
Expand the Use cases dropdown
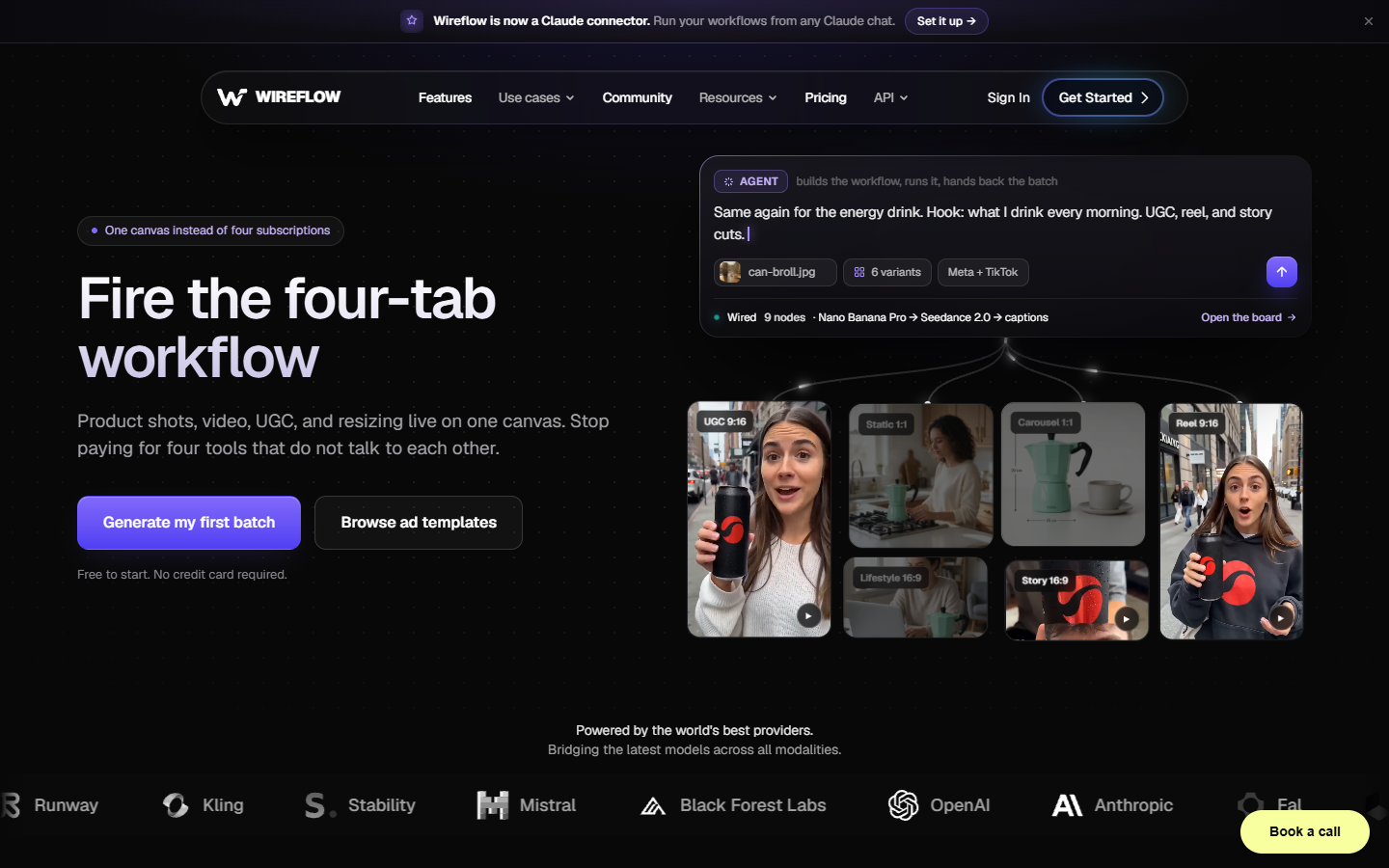tap(536, 97)
